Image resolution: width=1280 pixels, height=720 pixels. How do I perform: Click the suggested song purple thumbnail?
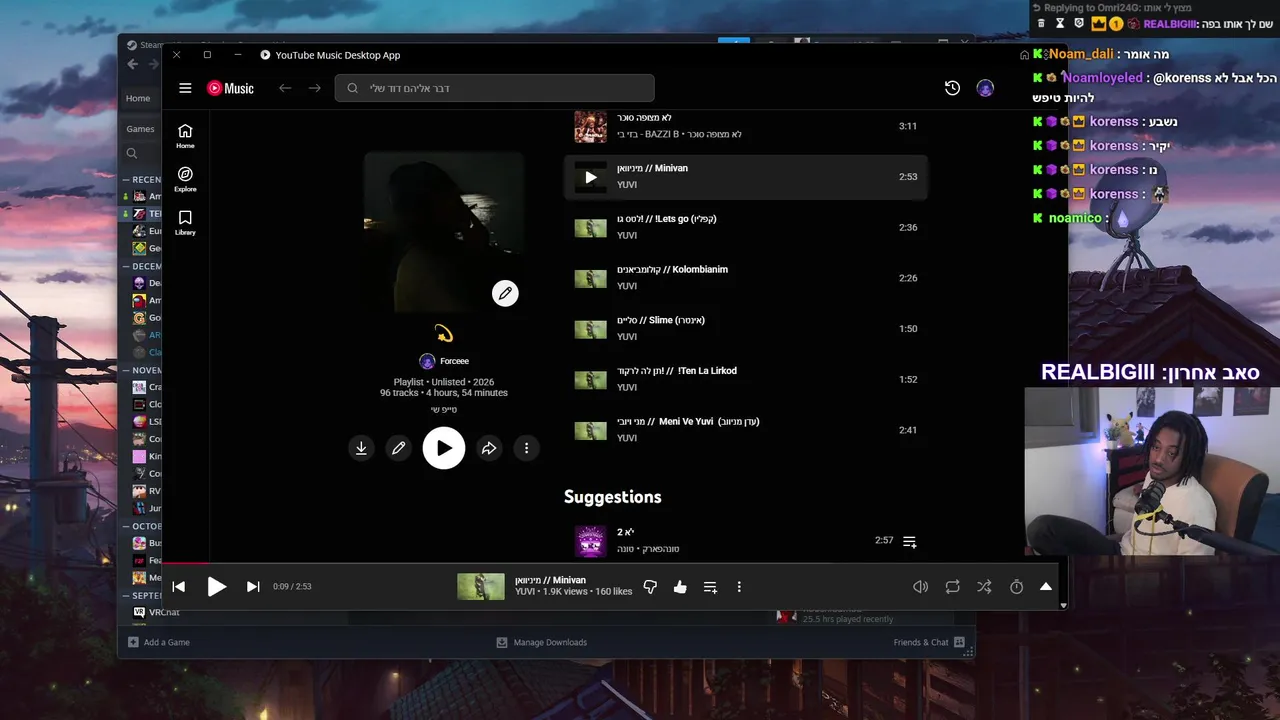590,541
